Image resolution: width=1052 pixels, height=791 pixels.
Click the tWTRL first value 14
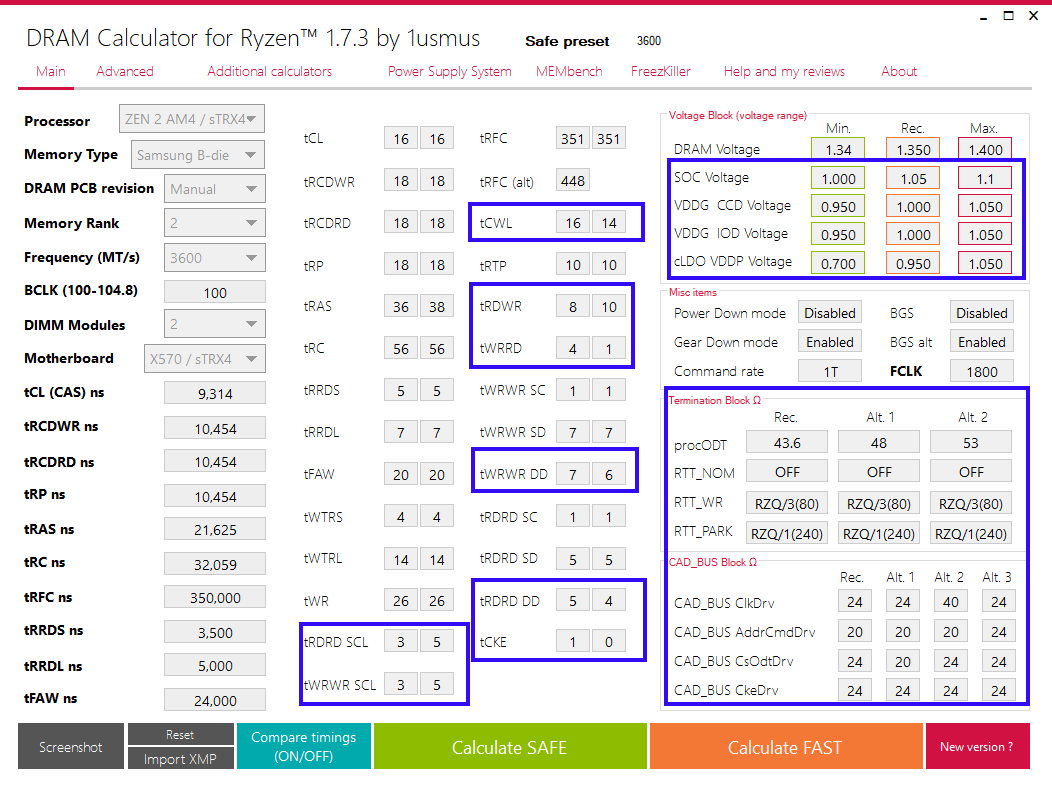click(x=401, y=559)
